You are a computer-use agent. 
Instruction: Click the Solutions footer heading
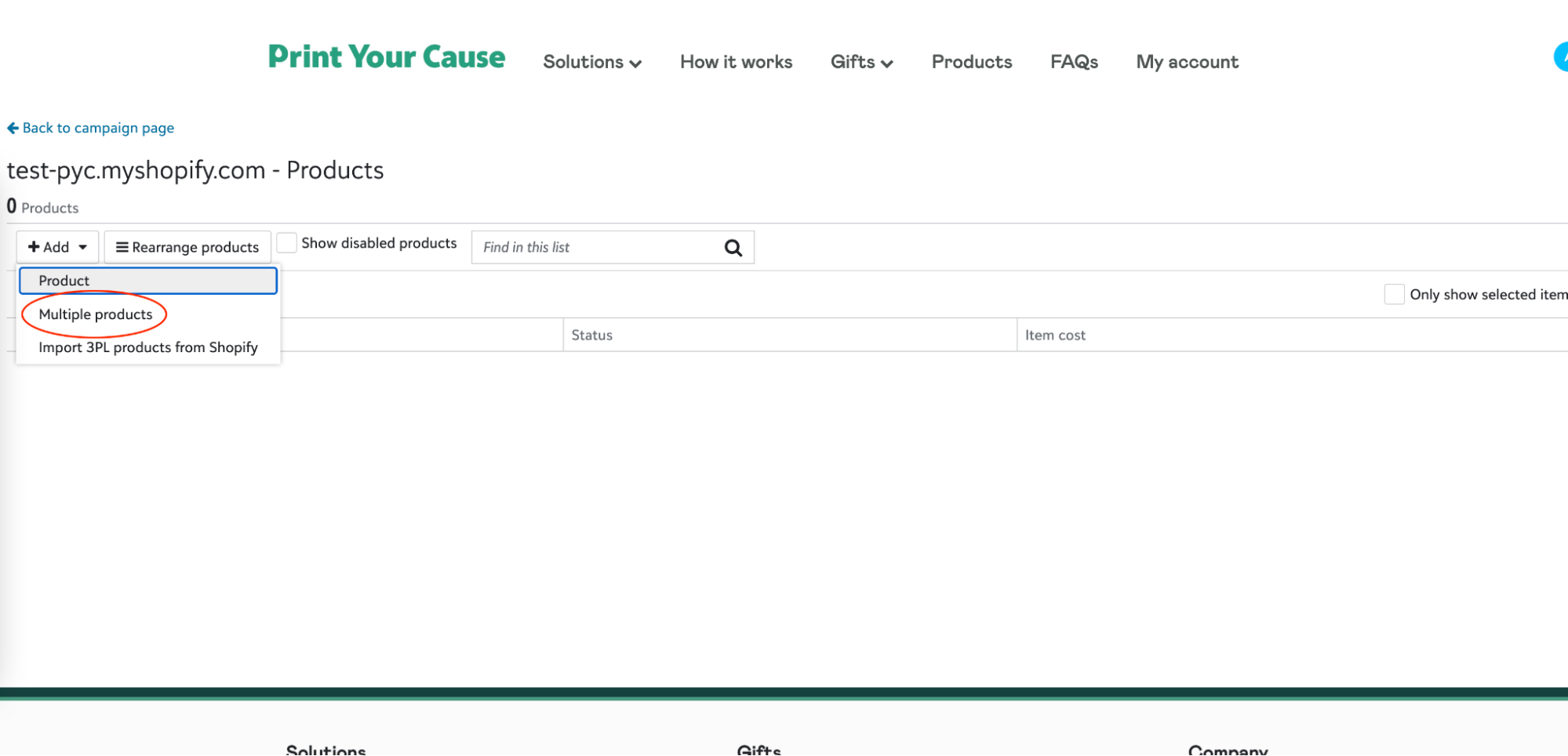[x=326, y=750]
